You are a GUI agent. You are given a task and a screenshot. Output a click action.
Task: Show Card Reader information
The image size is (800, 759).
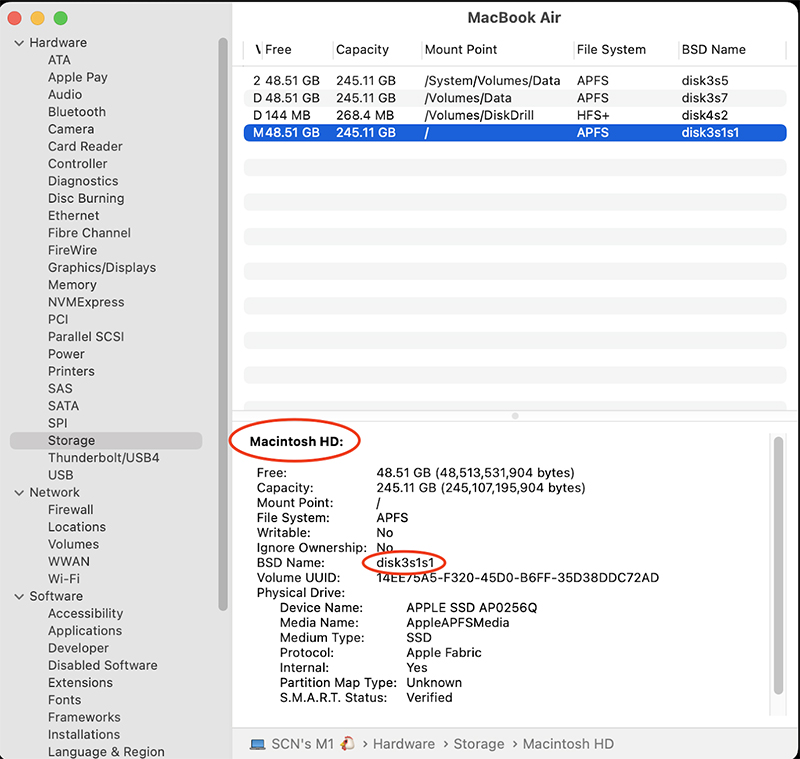(85, 147)
